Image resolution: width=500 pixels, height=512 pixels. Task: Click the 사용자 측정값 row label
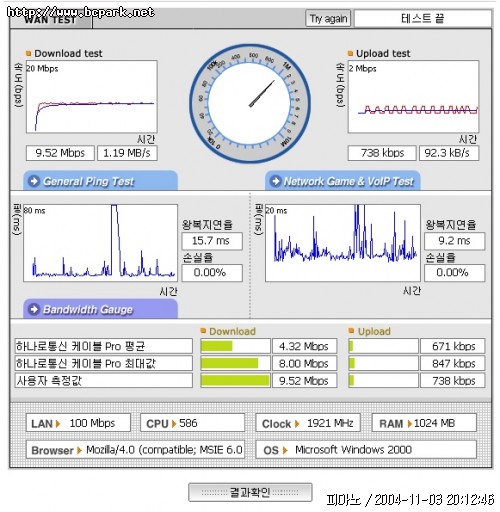pyautogui.click(x=104, y=381)
